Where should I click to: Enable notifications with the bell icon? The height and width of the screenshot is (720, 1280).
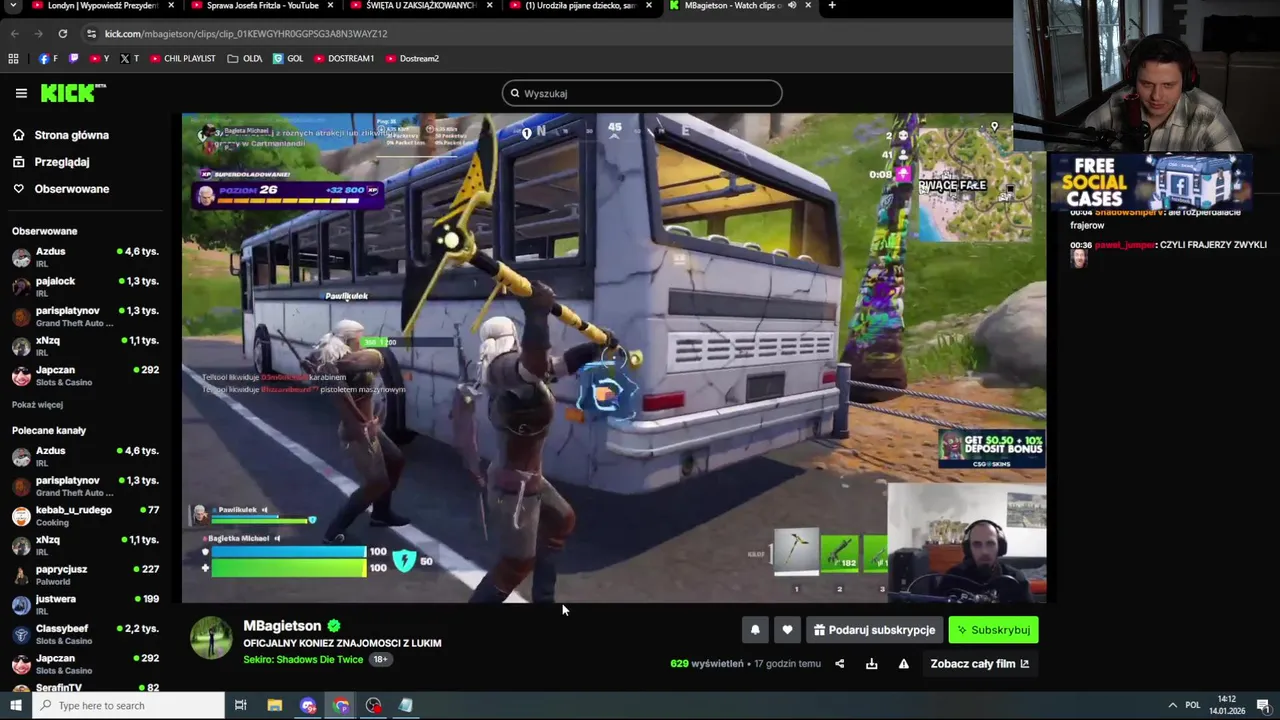tap(755, 630)
